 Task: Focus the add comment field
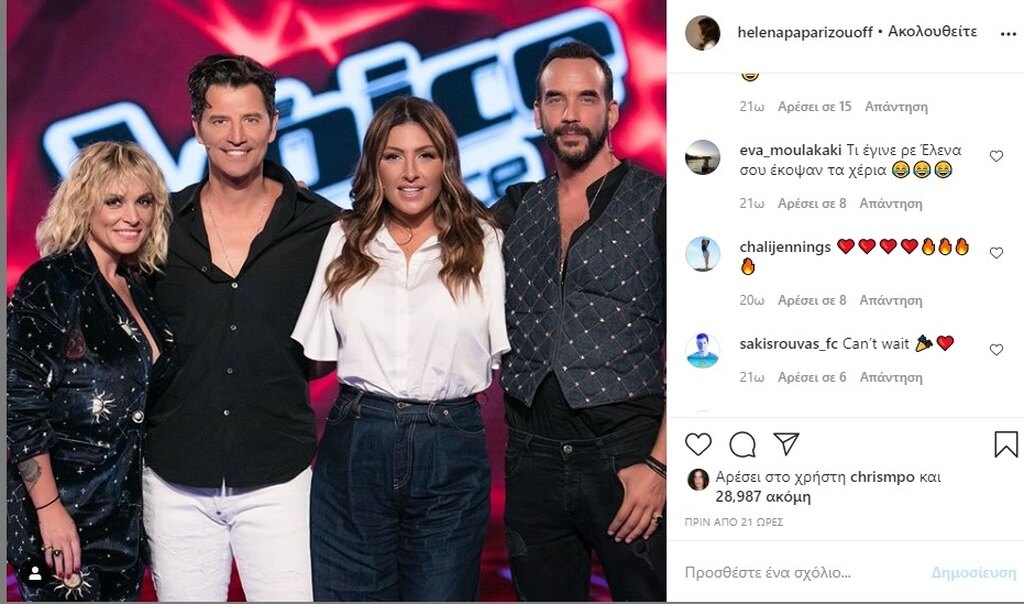[x=803, y=573]
